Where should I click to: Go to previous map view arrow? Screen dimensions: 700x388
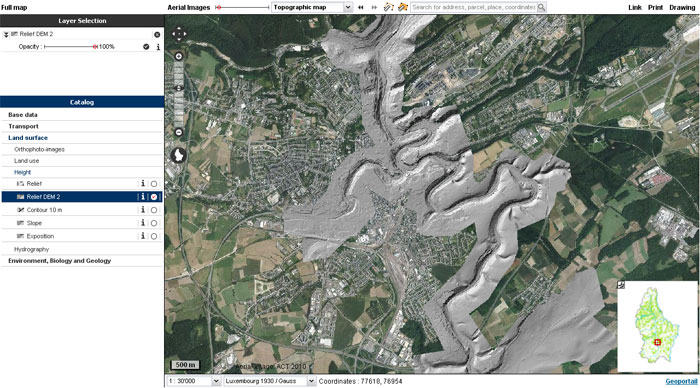click(361, 7)
